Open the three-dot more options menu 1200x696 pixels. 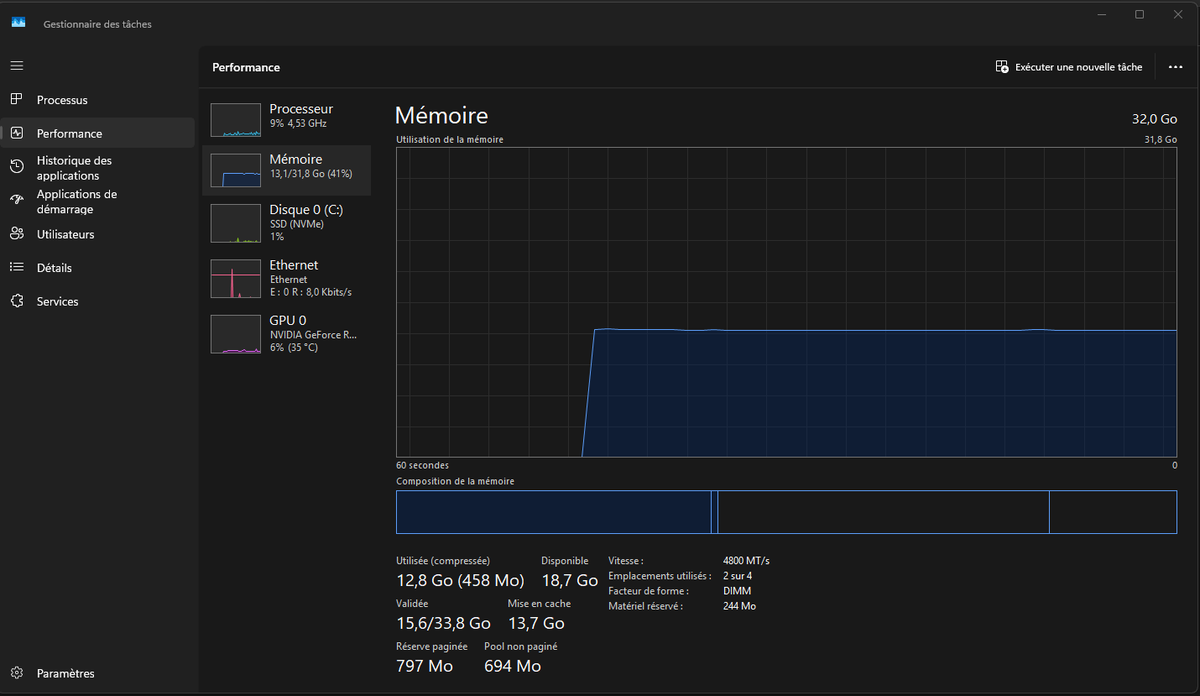click(1175, 67)
